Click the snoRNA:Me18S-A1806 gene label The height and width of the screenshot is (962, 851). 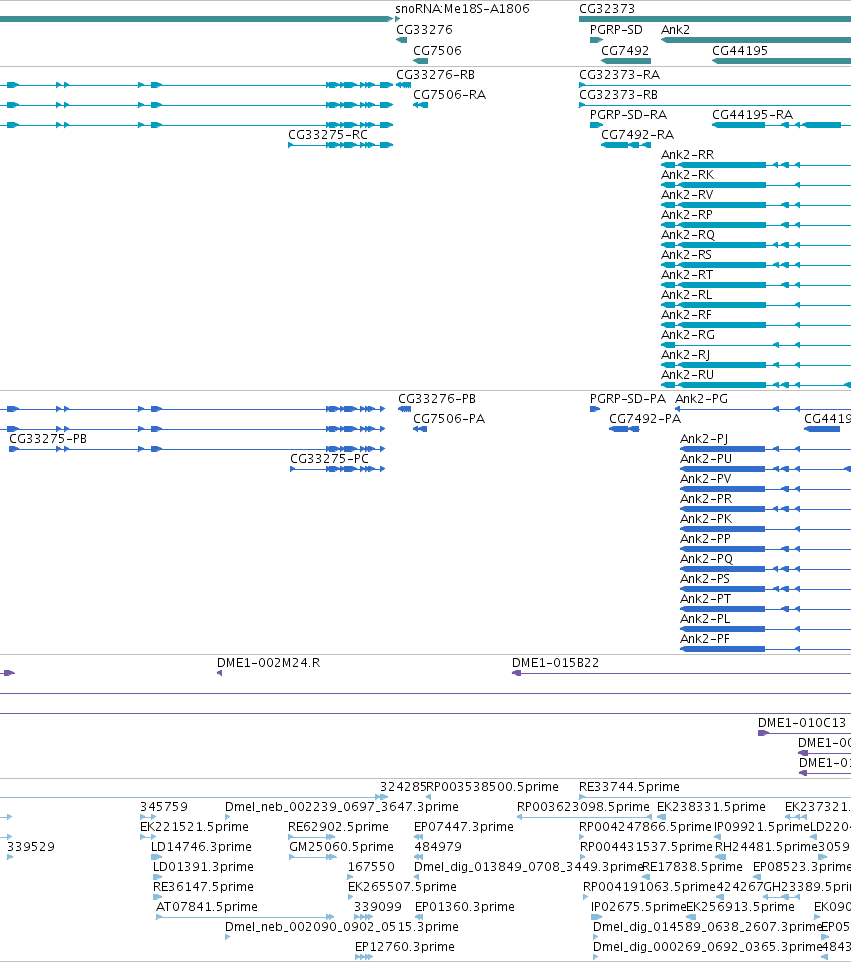(462, 9)
